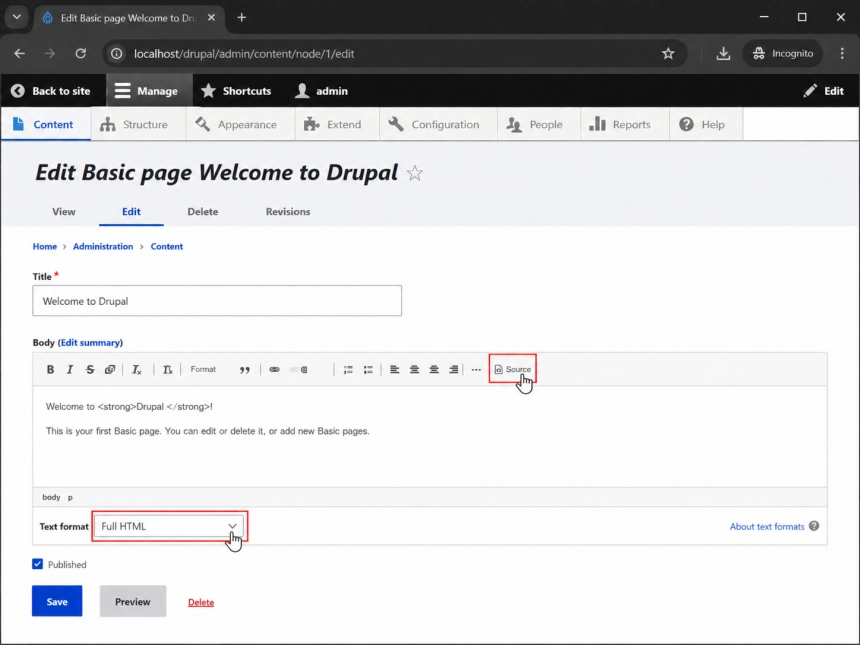Go to the Content breadcrumb link
860x645 pixels.
pos(167,246)
